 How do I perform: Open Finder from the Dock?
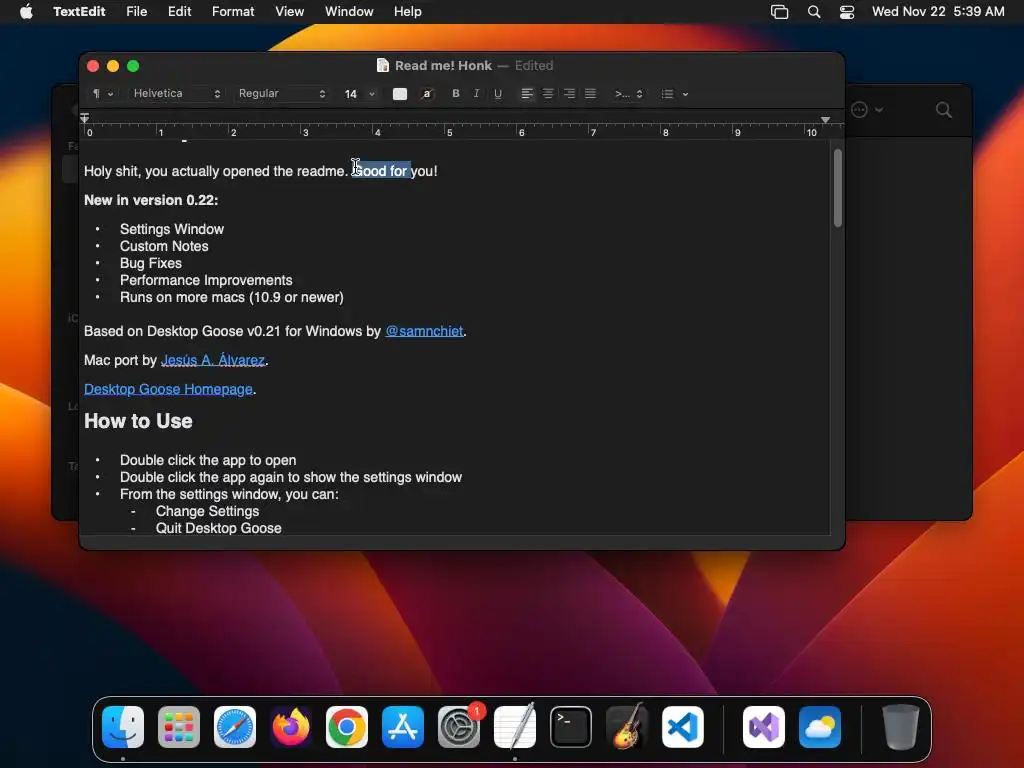pos(123,727)
